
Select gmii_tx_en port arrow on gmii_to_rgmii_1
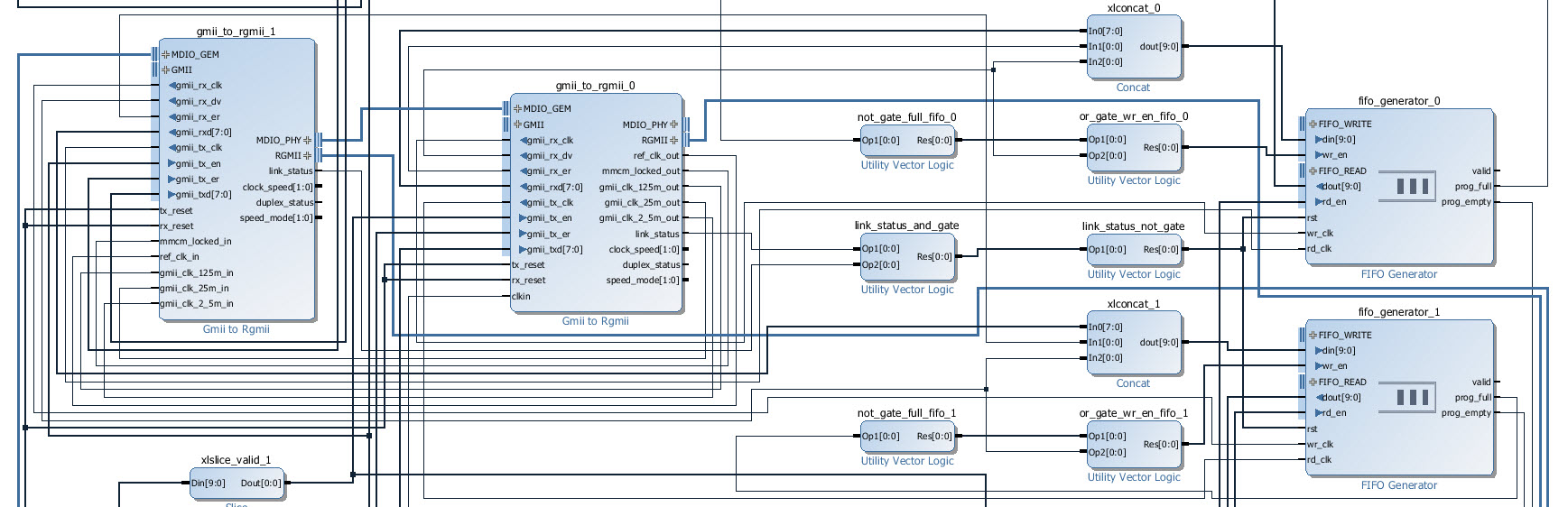tap(172, 163)
